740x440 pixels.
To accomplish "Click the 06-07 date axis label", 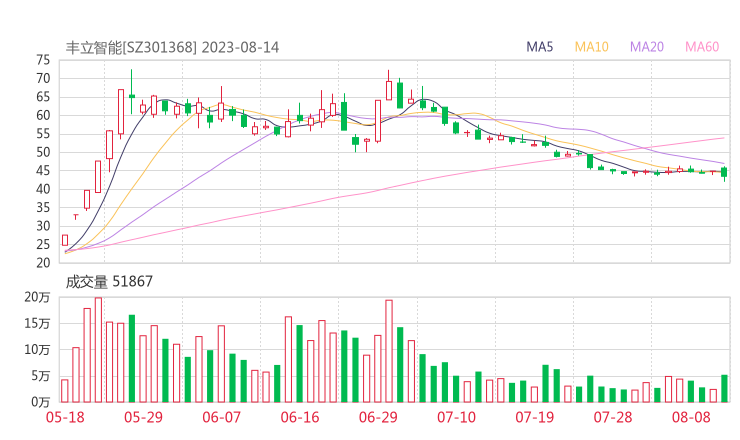I will [x=222, y=417].
